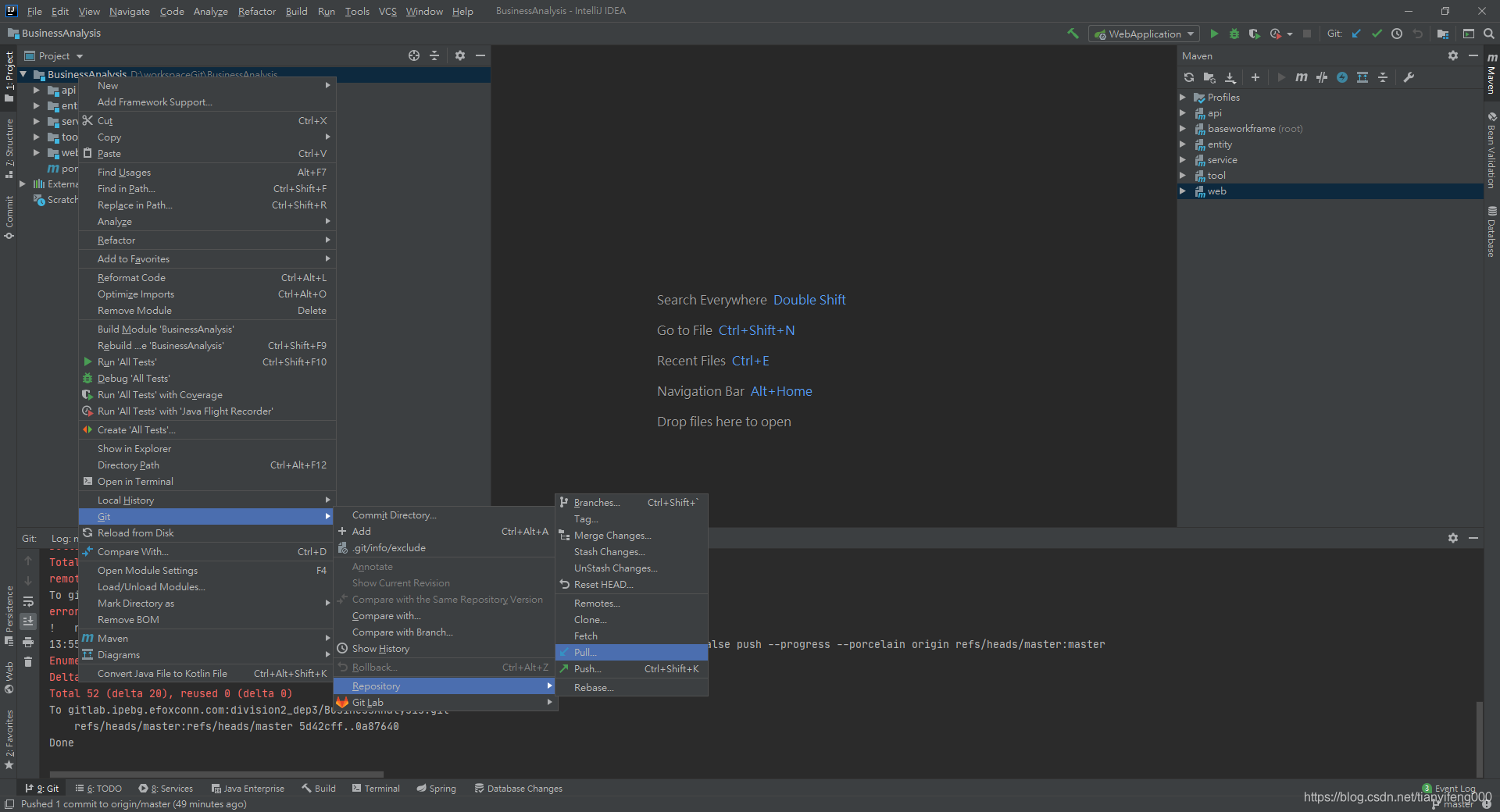Toggle the Bean Validation side tab

click(x=1491, y=150)
